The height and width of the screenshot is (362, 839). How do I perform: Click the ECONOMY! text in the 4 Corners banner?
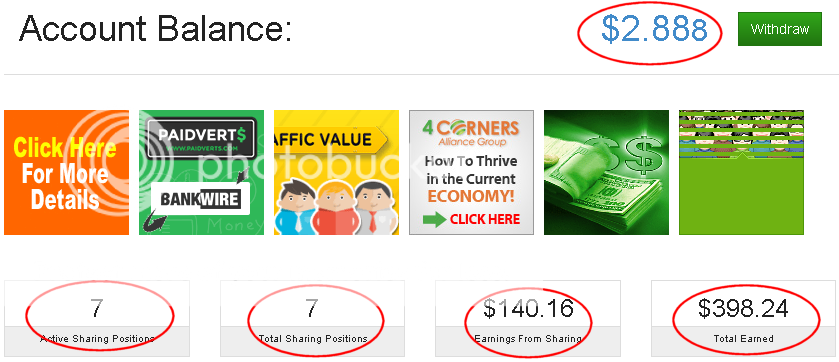click(471, 196)
